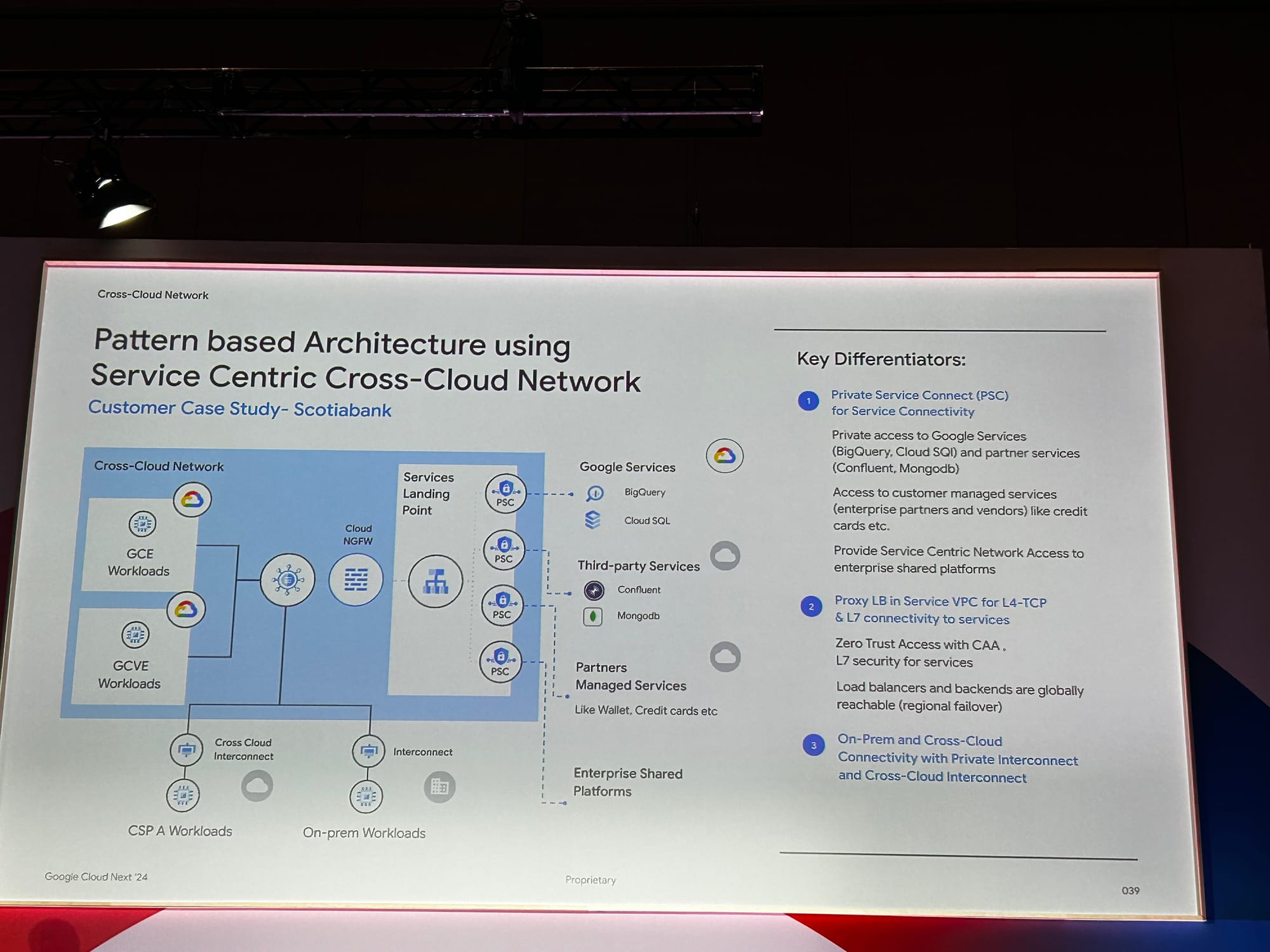Click the Cross Cloud Interconnect monitor icon
The image size is (1270, 952).
click(x=186, y=750)
